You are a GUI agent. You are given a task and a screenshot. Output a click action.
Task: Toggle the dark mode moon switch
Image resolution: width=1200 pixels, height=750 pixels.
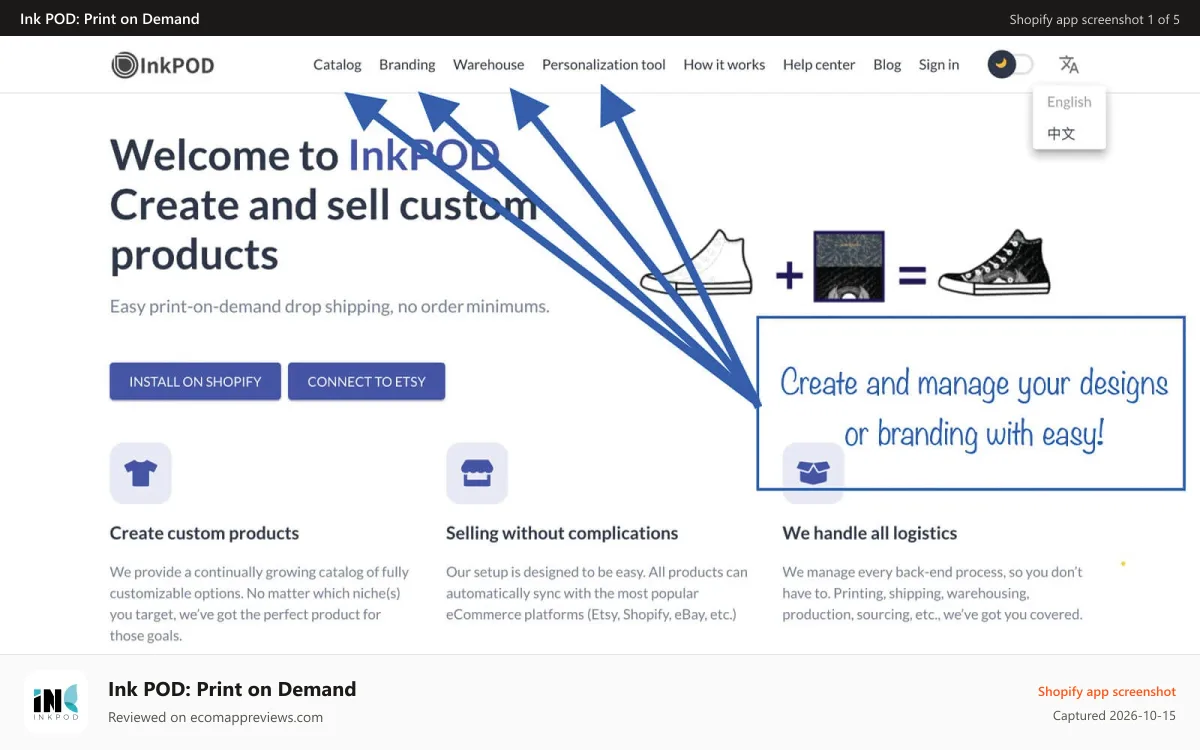pyautogui.click(x=1010, y=65)
